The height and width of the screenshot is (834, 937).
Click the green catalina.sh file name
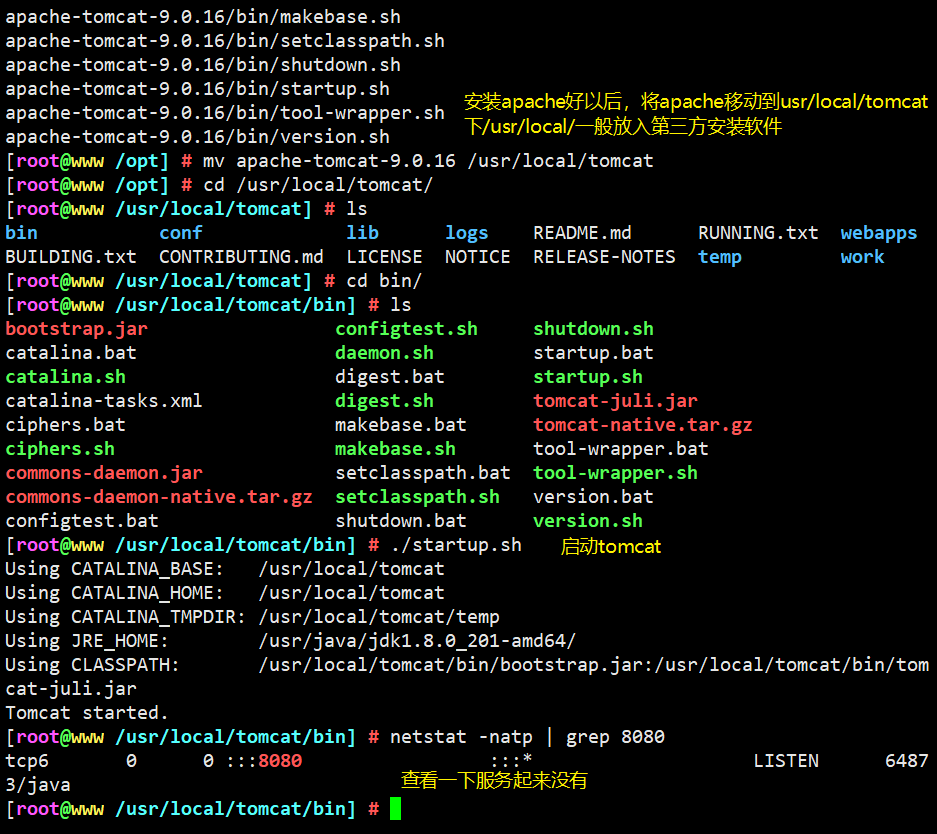point(65,377)
